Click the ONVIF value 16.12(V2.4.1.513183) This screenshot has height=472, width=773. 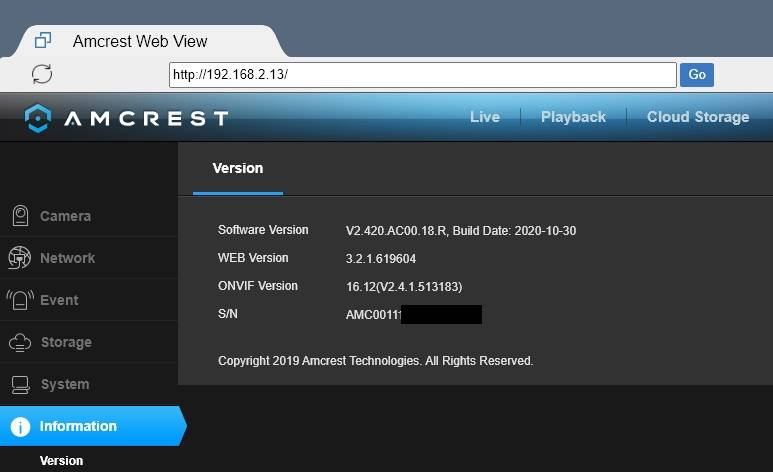pos(404,287)
